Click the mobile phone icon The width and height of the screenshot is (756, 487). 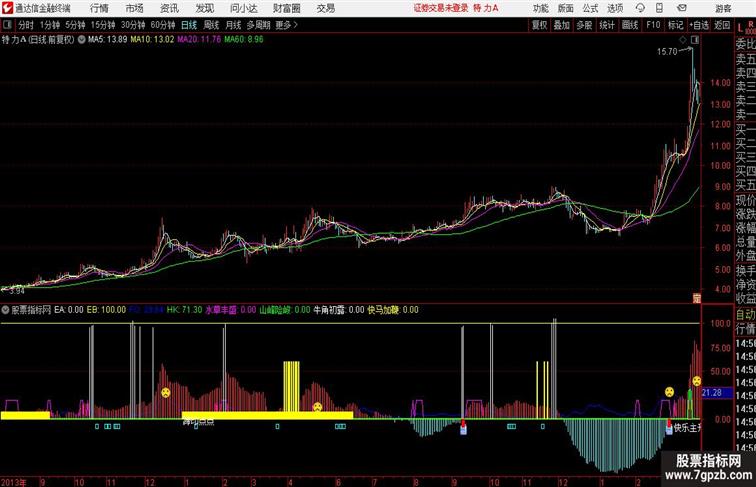(660, 8)
